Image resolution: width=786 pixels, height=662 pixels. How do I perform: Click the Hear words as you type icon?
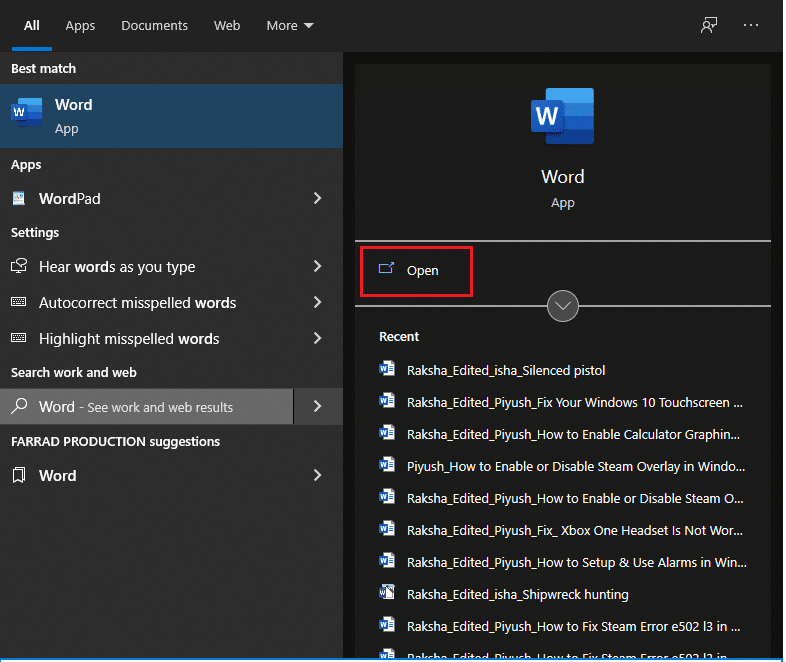click(x=19, y=267)
